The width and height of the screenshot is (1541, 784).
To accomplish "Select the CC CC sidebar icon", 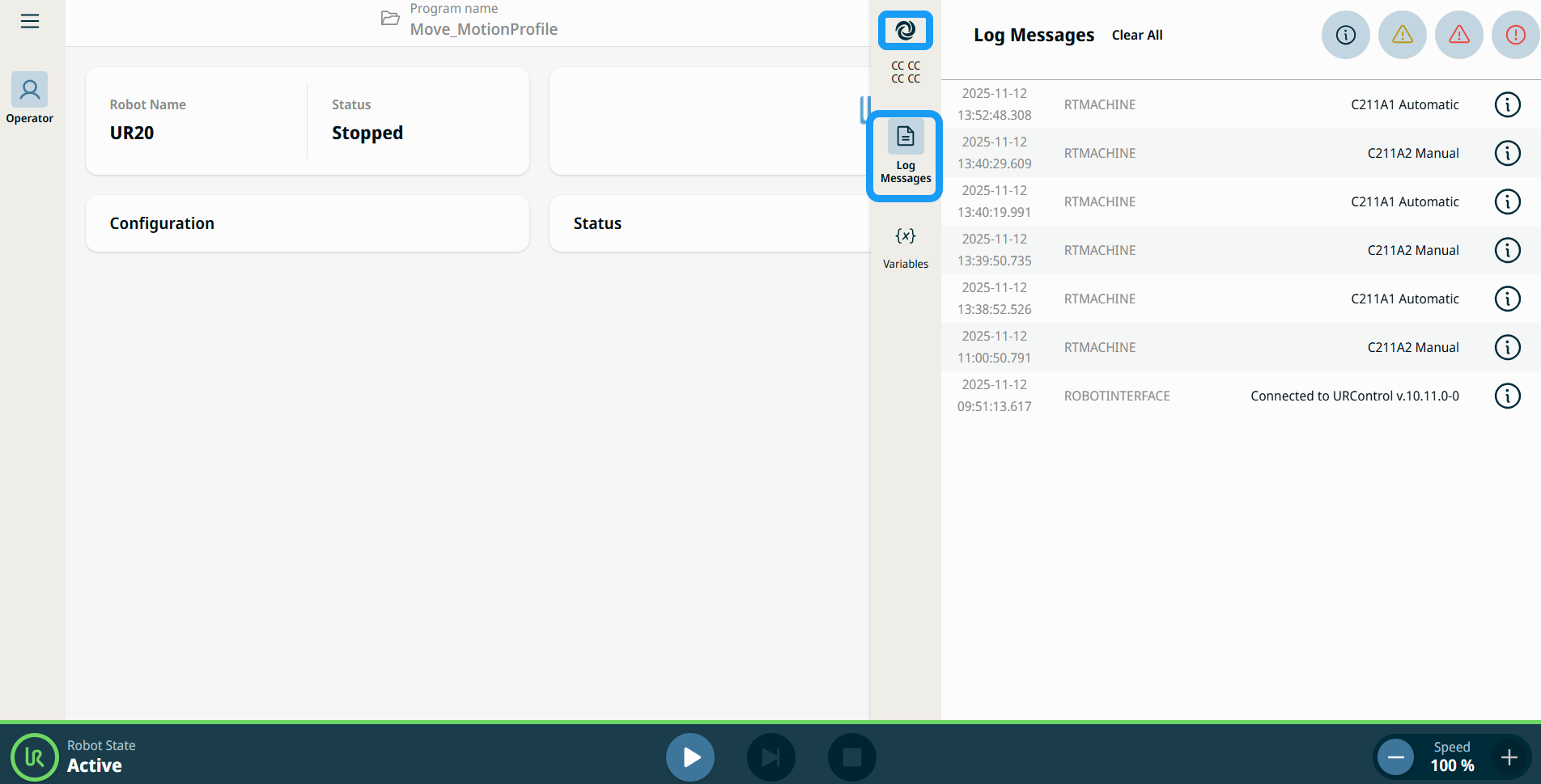I will tap(905, 32).
